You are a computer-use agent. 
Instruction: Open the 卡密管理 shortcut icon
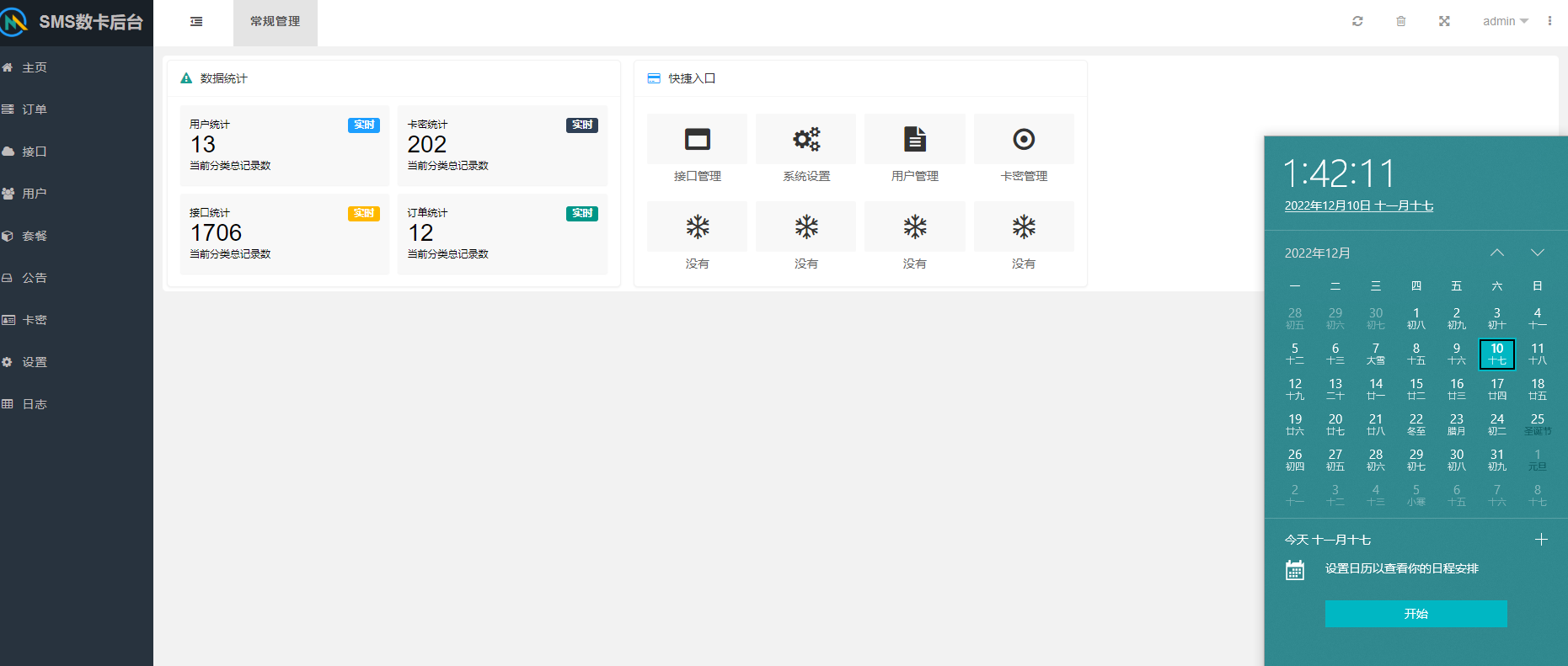pyautogui.click(x=1024, y=140)
